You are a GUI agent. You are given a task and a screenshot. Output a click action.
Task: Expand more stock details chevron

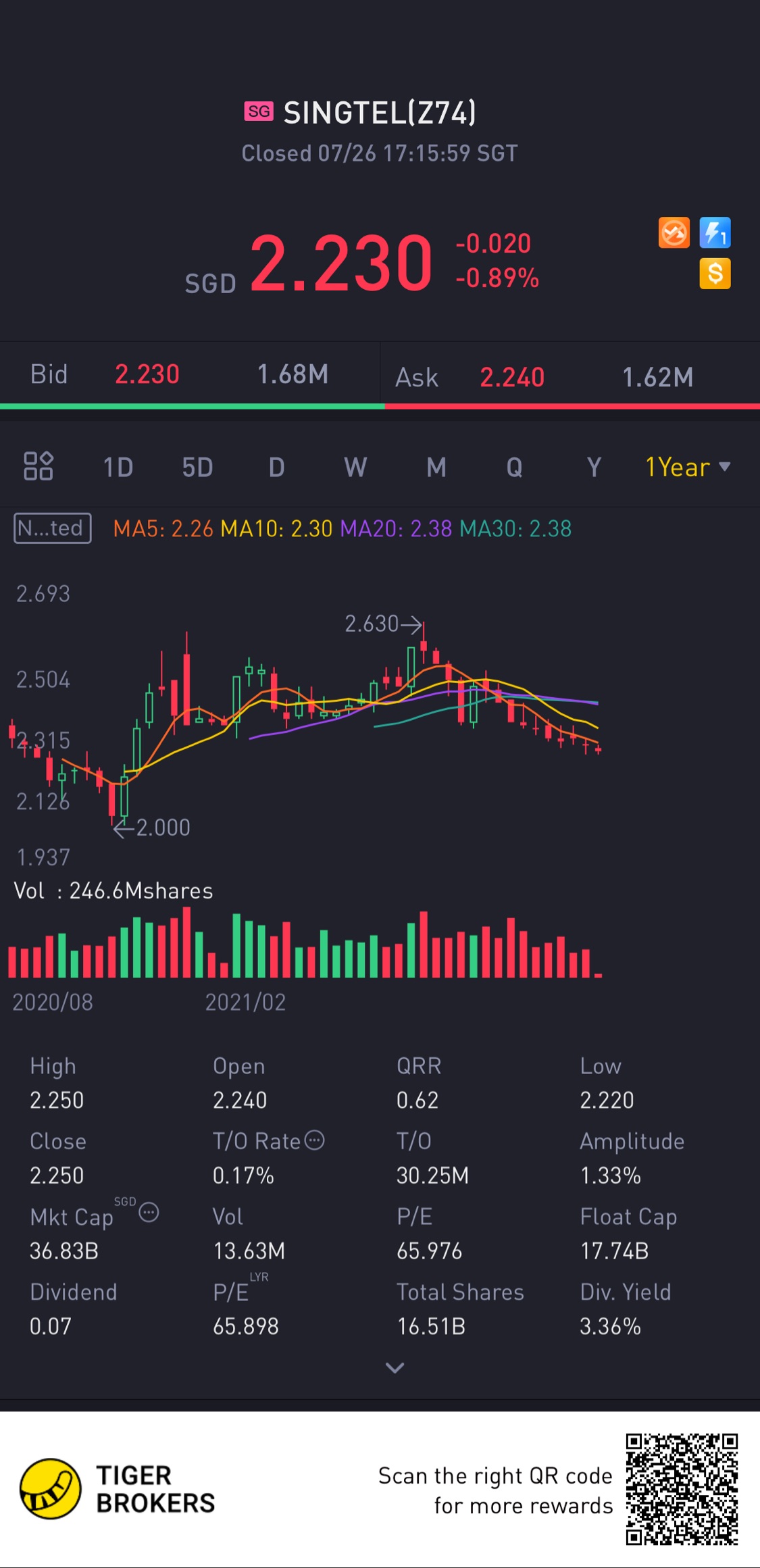click(395, 1368)
